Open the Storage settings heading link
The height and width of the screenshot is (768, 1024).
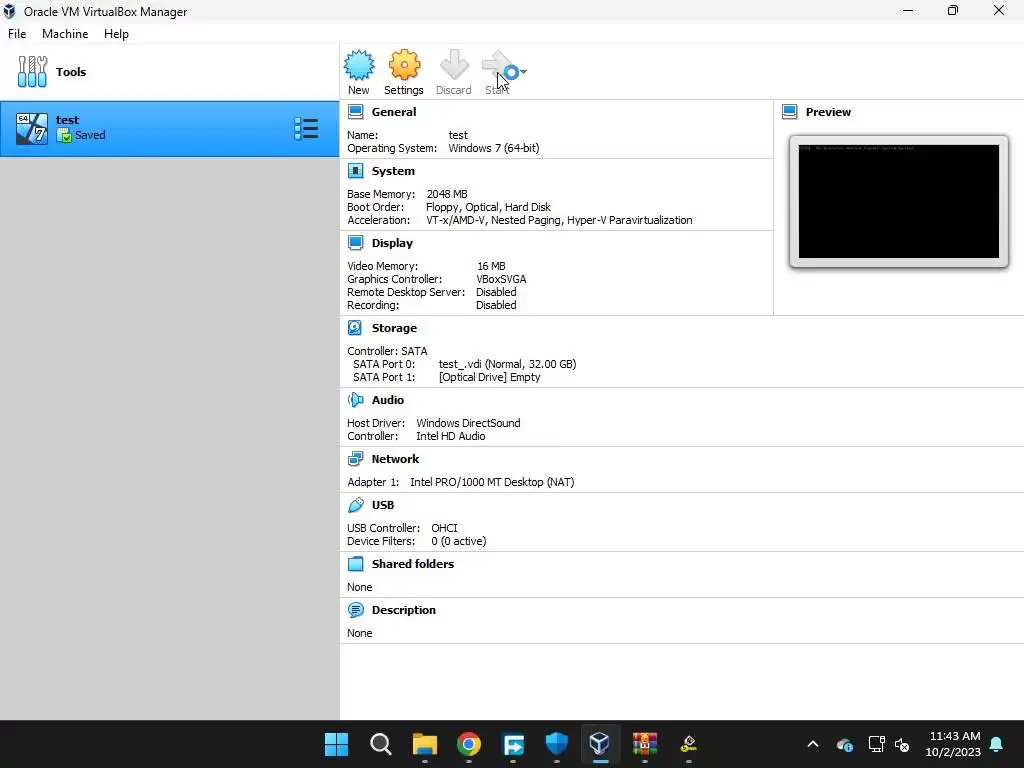394,328
